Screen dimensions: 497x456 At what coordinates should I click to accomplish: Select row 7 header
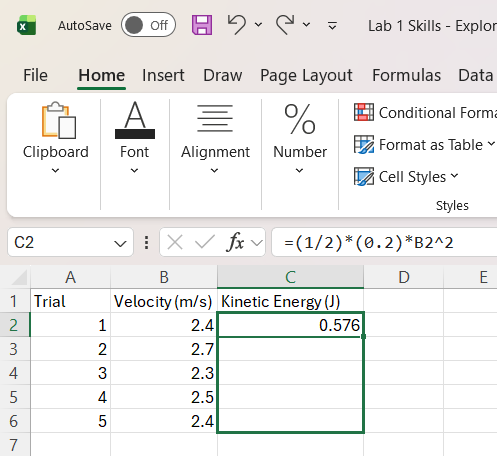point(15,445)
